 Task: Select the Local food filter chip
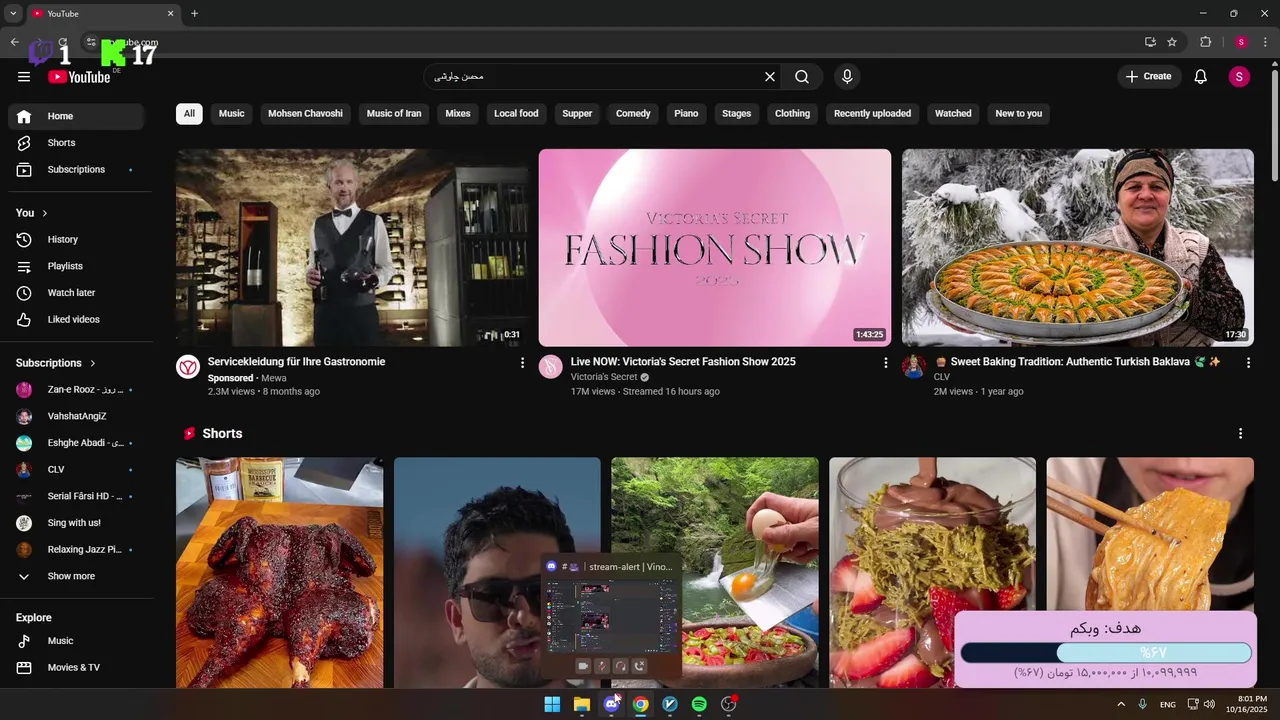(x=516, y=114)
